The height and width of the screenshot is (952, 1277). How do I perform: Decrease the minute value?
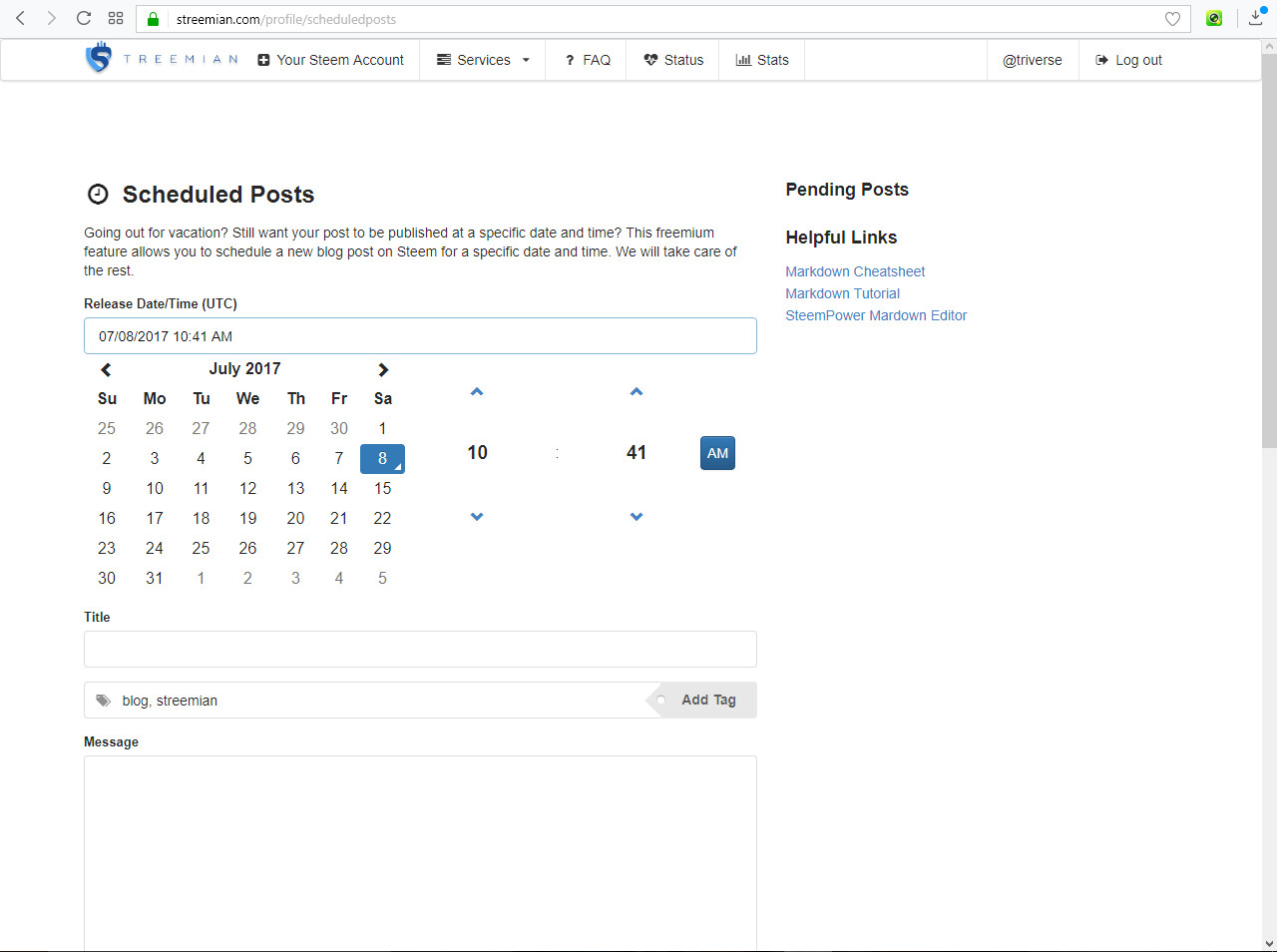click(x=637, y=517)
